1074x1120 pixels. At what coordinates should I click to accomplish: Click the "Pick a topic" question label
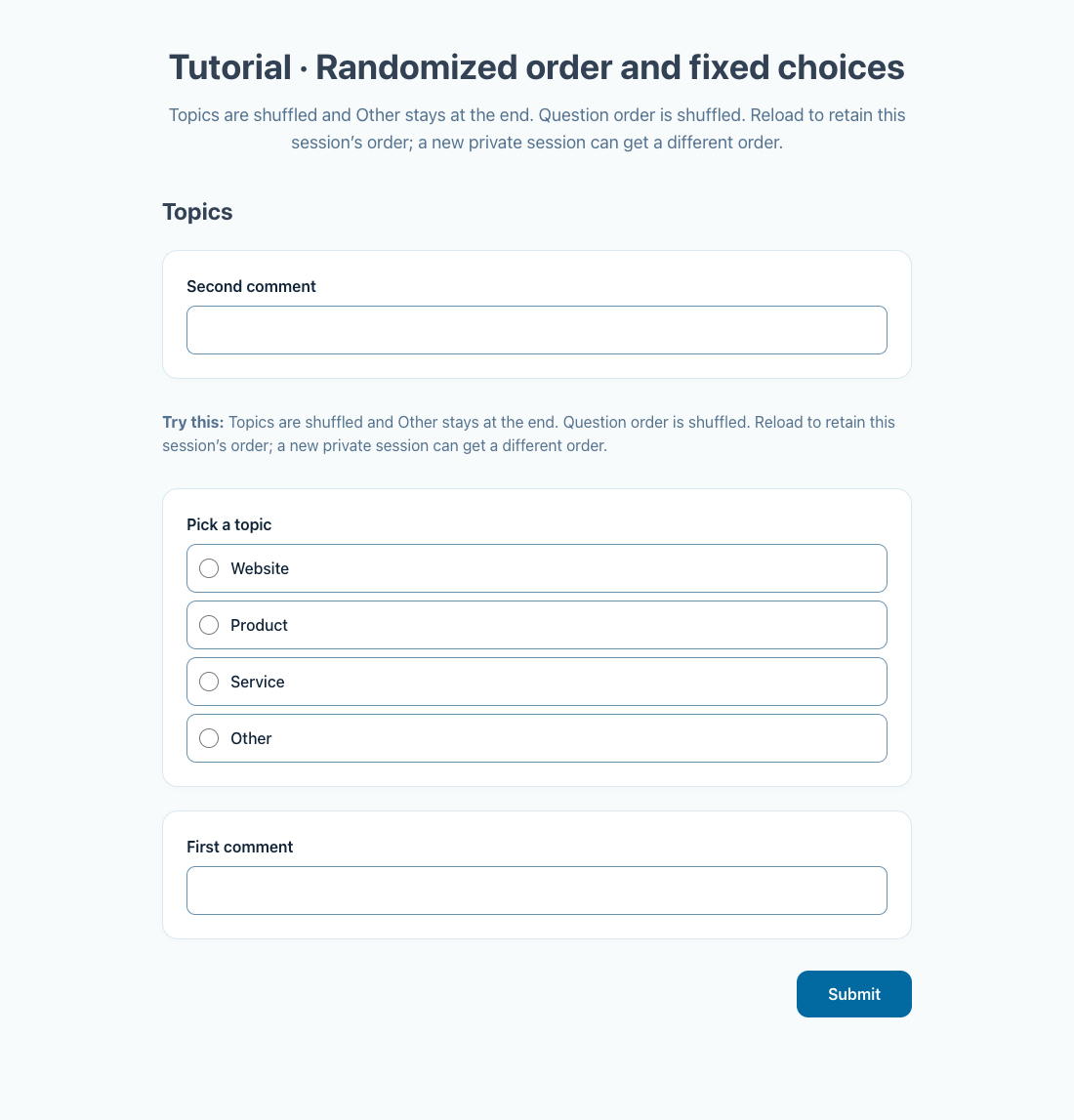pyautogui.click(x=229, y=525)
